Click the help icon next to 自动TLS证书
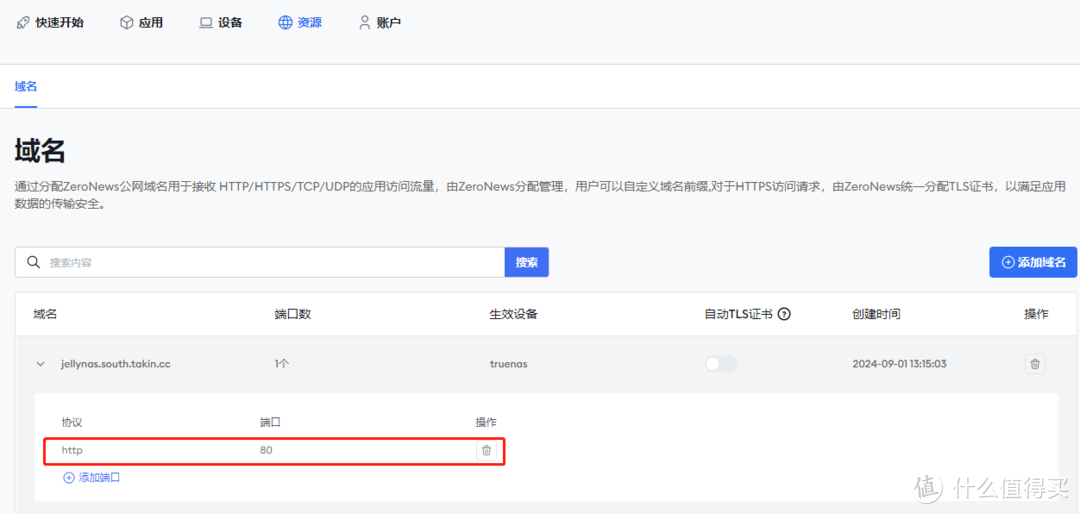 click(x=783, y=314)
